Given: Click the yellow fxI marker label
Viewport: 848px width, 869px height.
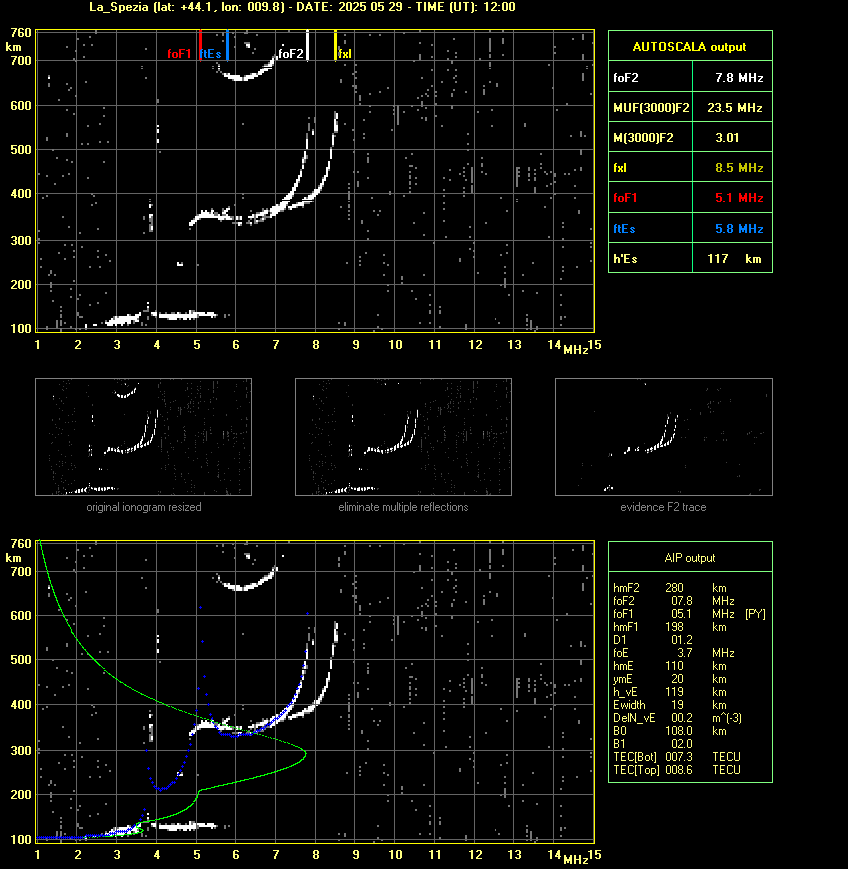Looking at the screenshot, I should 345,54.
